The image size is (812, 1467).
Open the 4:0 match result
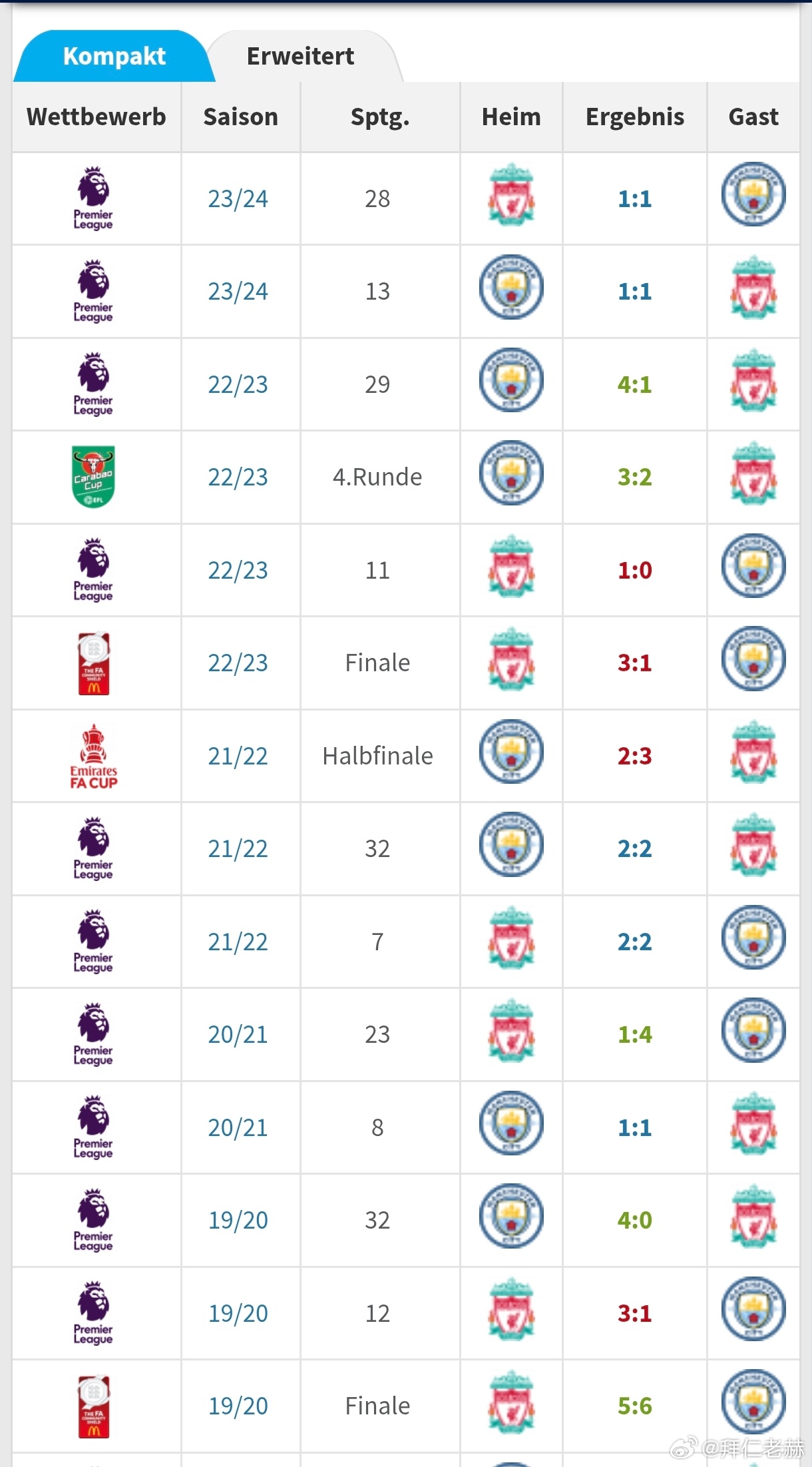tap(634, 1220)
